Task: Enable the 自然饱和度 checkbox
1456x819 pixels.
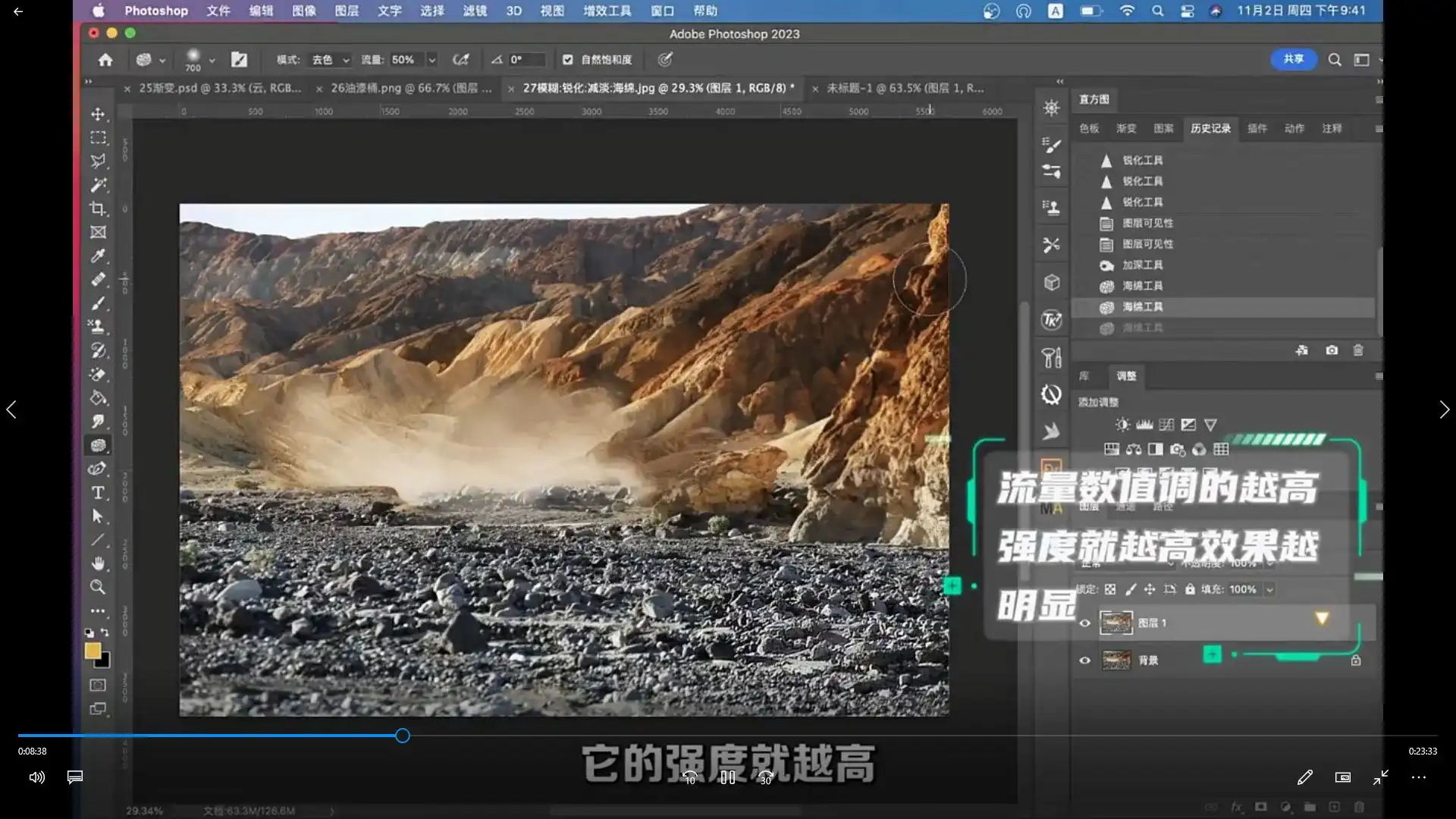Action: (x=567, y=59)
